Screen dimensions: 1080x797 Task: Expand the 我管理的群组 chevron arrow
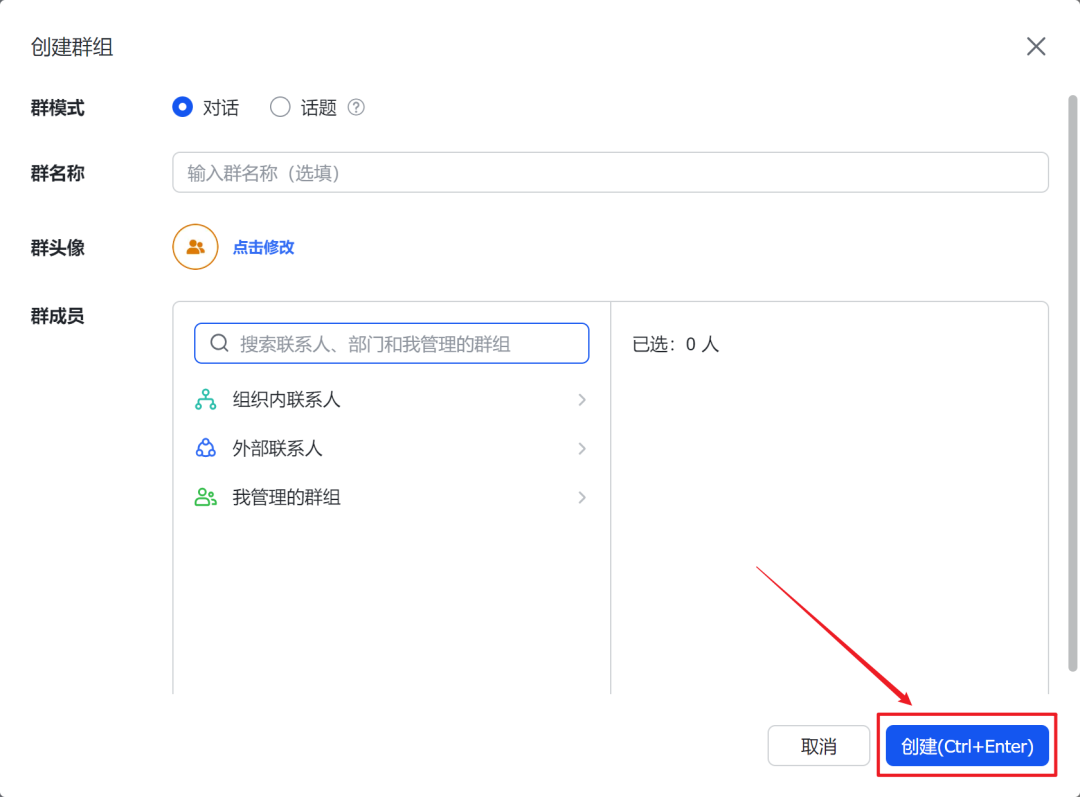click(581, 497)
